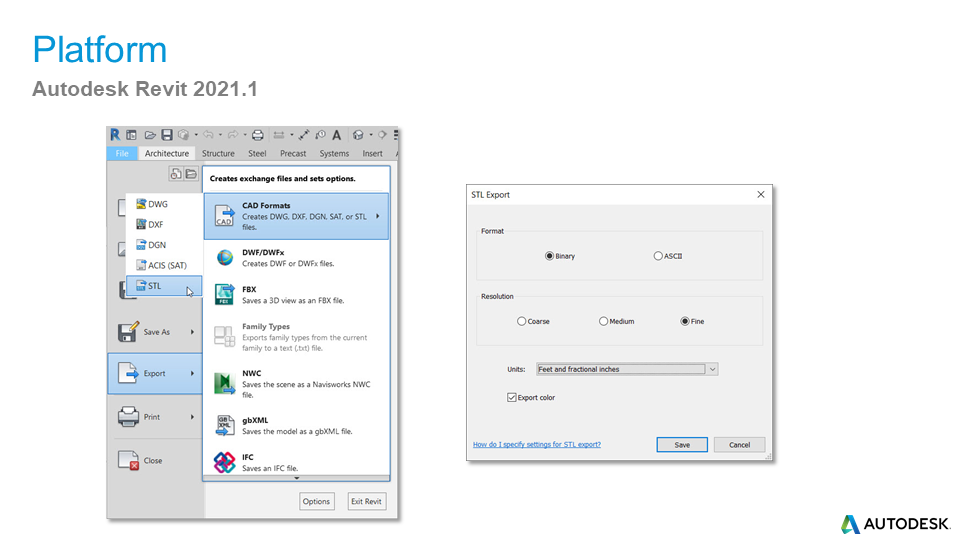
Task: Switch to the Steel tab
Action: point(257,154)
